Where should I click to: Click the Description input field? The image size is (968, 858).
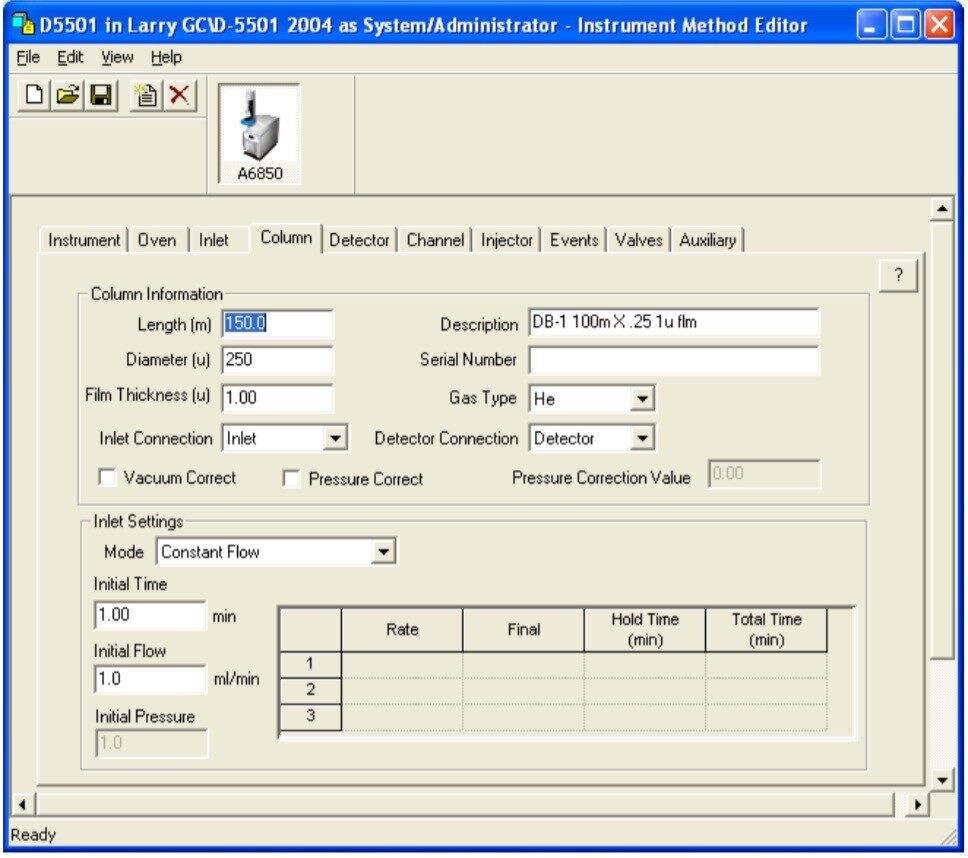674,322
